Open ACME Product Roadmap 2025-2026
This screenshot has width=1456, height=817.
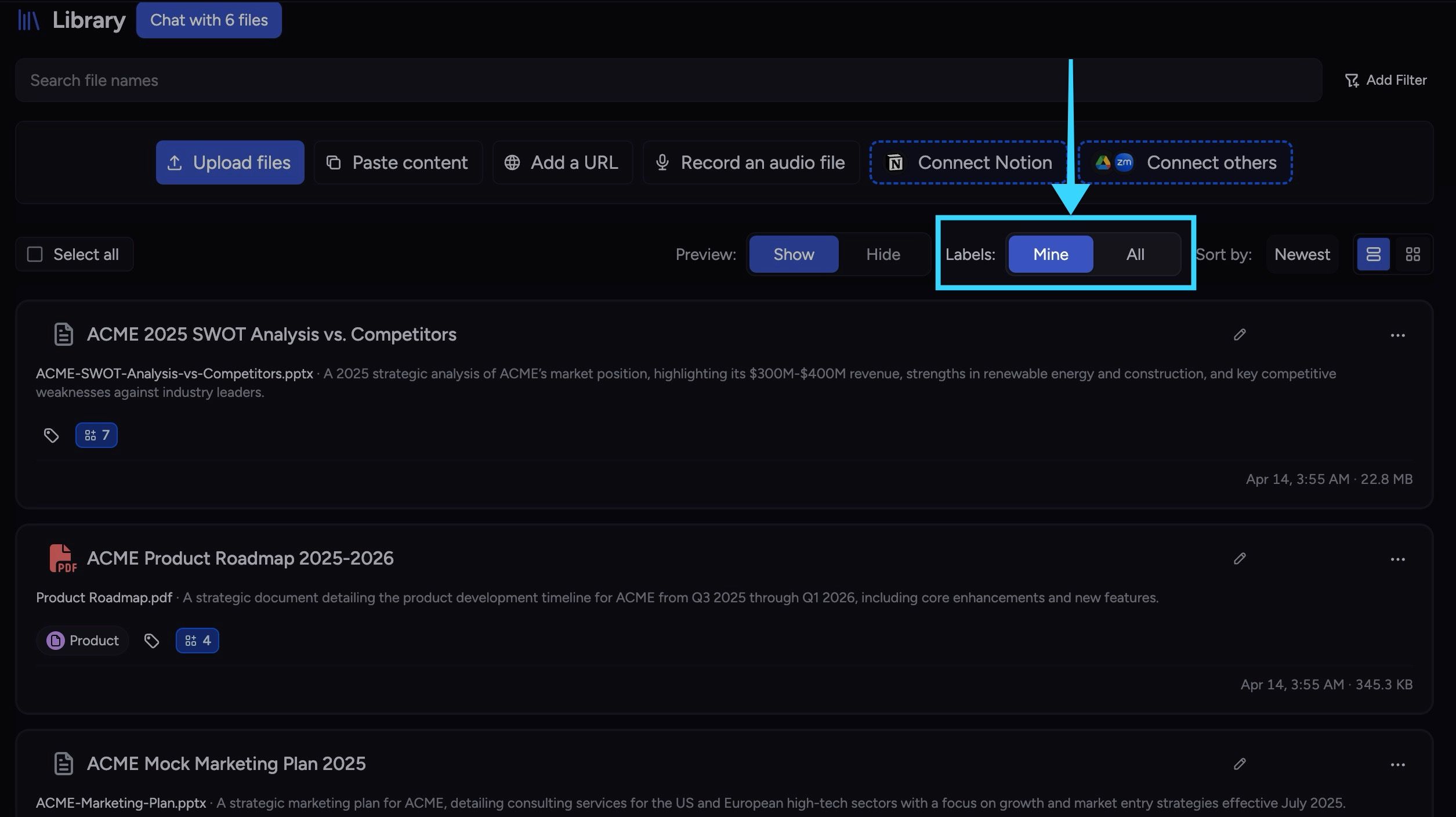coord(240,558)
